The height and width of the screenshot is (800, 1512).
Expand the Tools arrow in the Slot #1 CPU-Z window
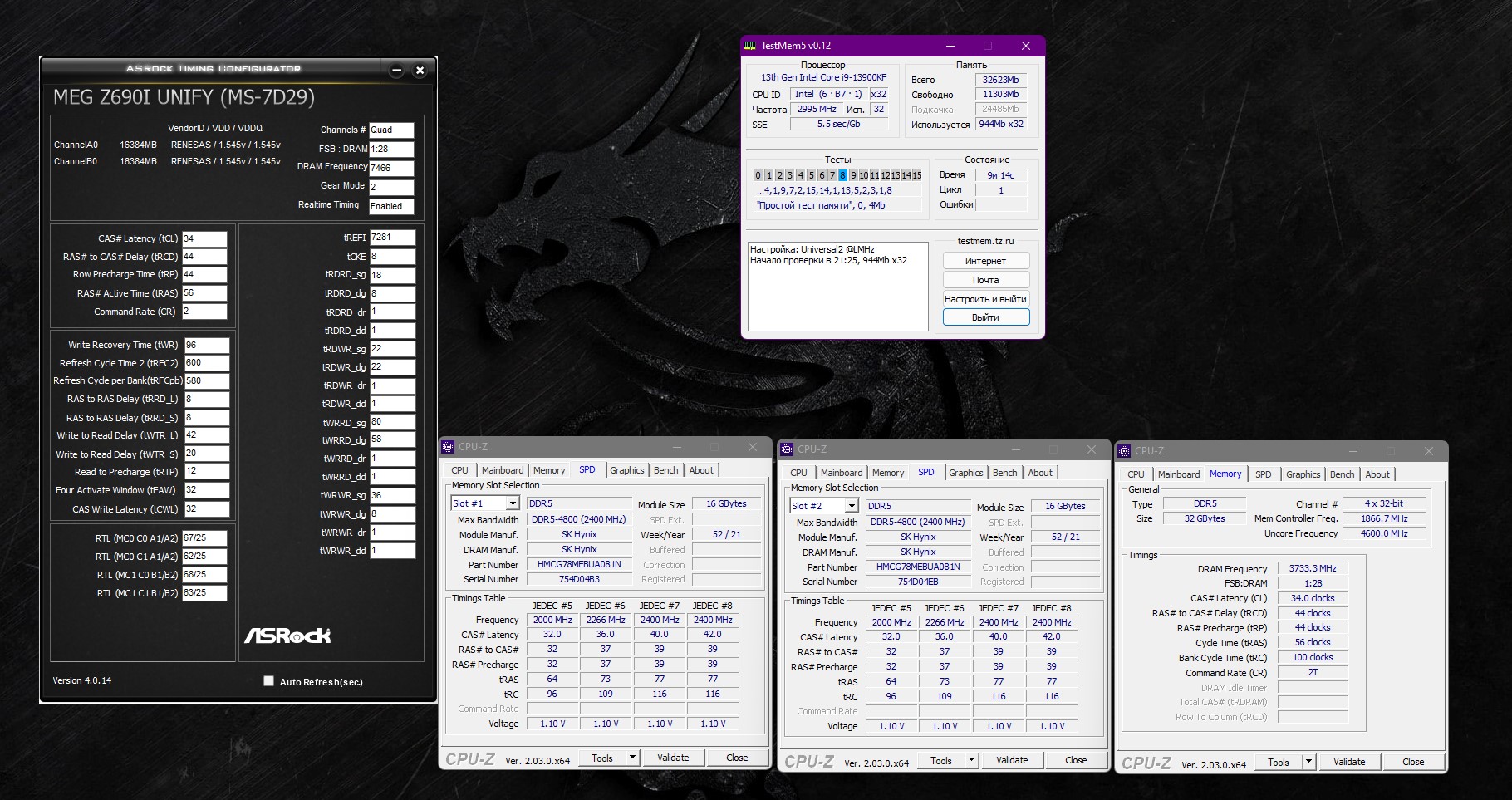632,758
